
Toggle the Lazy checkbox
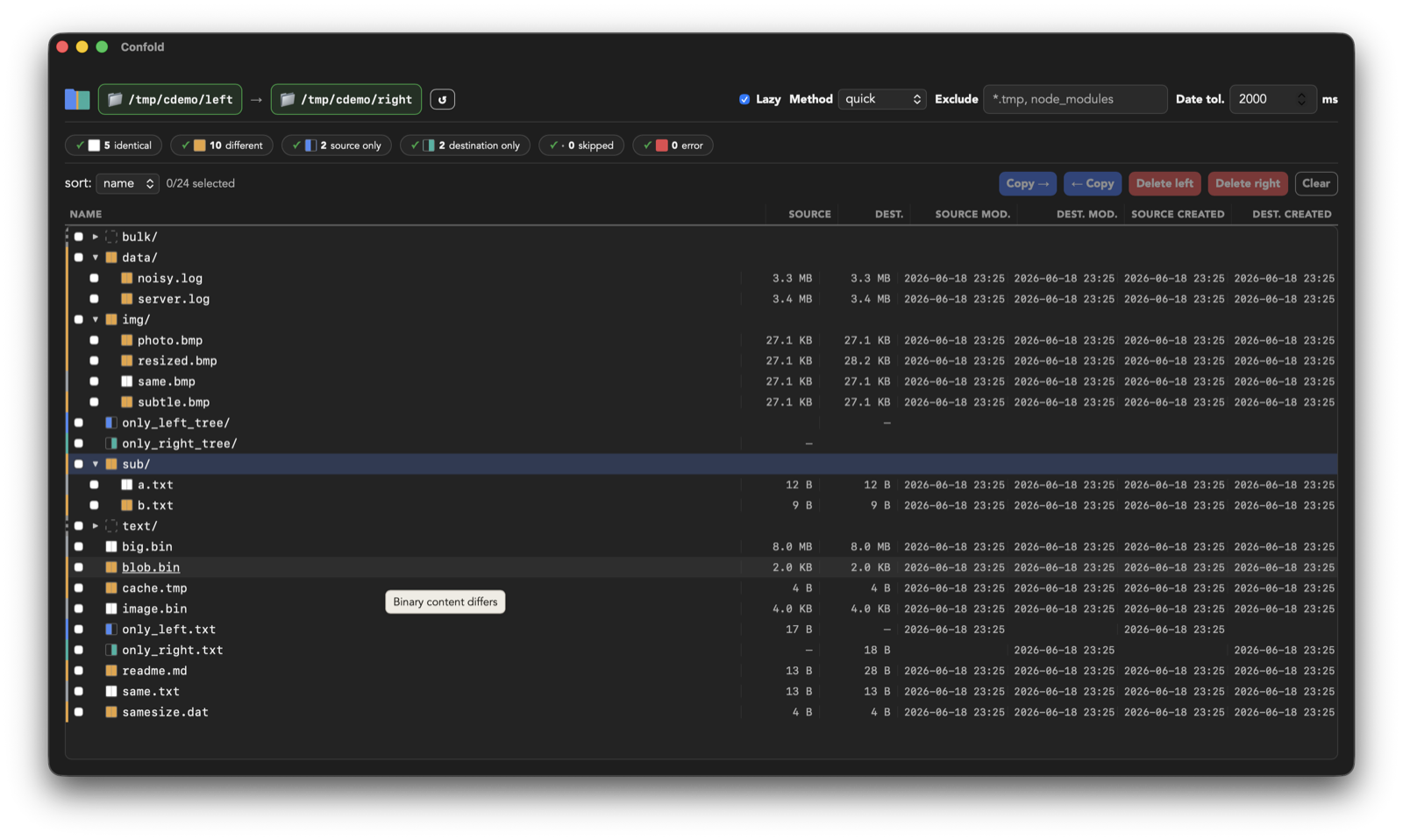[744, 99]
